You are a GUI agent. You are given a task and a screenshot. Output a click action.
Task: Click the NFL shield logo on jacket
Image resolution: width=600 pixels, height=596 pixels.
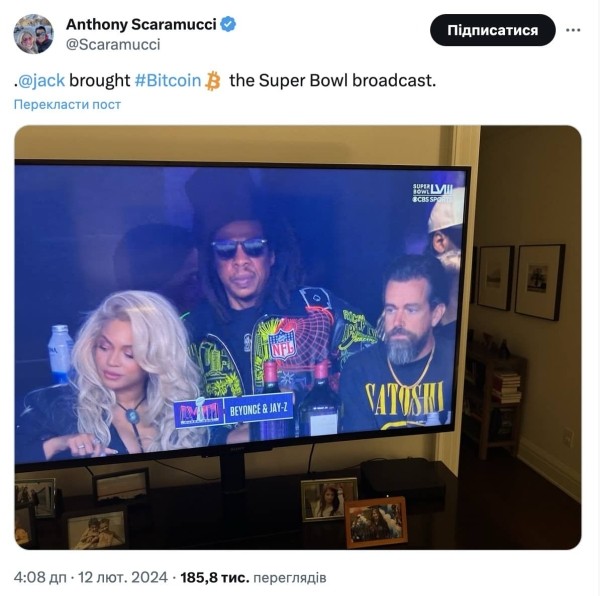click(282, 344)
